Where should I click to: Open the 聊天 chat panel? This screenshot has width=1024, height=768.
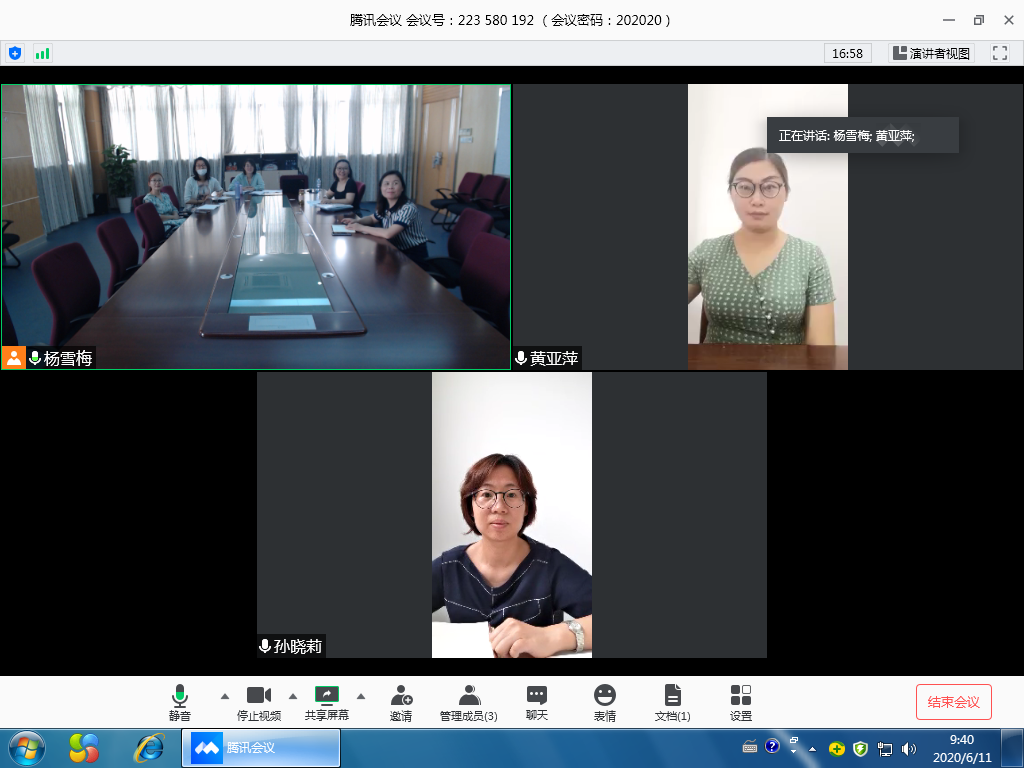(x=536, y=700)
